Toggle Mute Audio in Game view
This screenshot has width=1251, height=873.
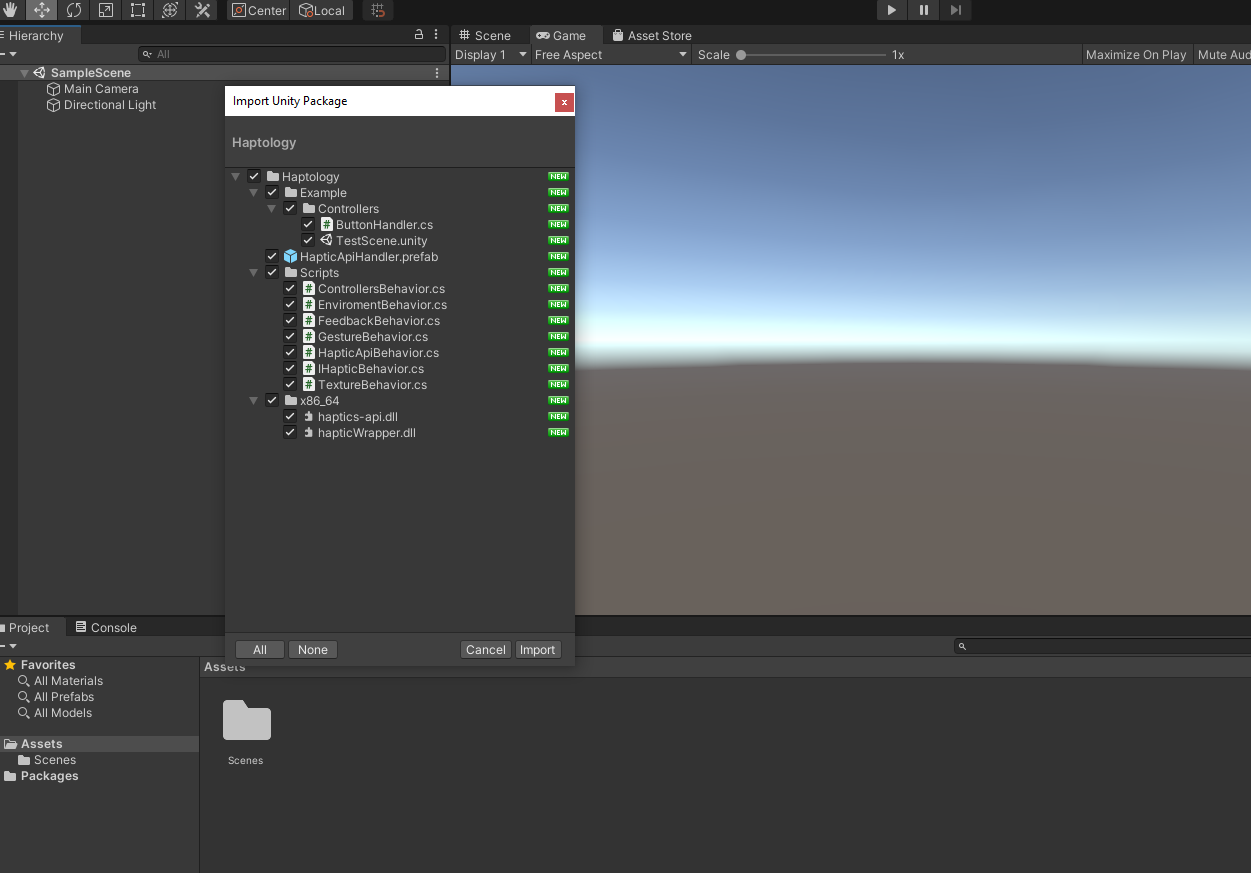1223,55
